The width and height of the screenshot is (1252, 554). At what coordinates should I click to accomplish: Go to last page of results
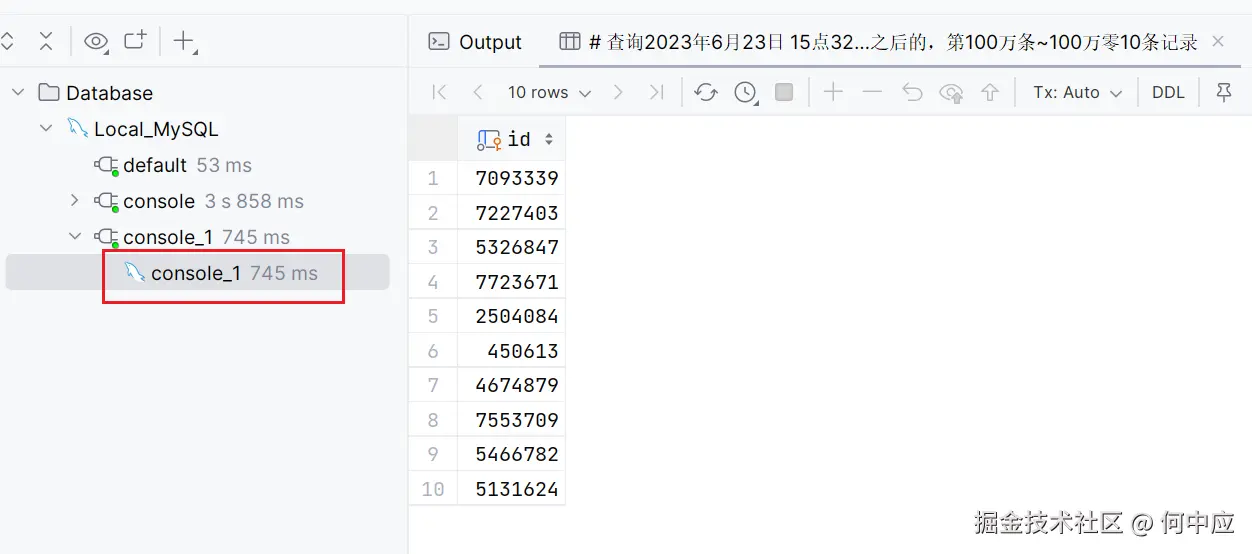click(x=656, y=92)
